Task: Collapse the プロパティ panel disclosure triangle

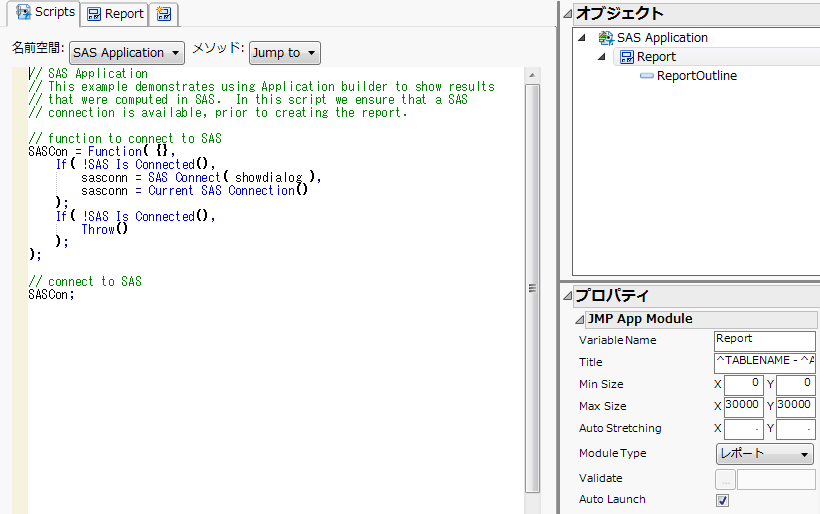Action: pos(567,296)
